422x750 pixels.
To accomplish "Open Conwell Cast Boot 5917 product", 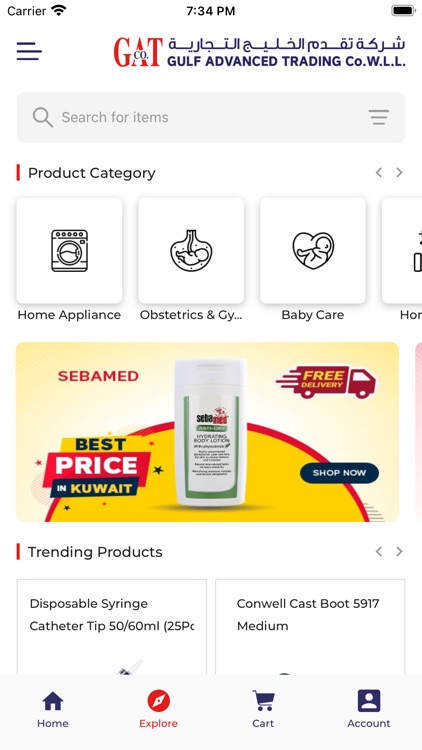I will click(310, 627).
